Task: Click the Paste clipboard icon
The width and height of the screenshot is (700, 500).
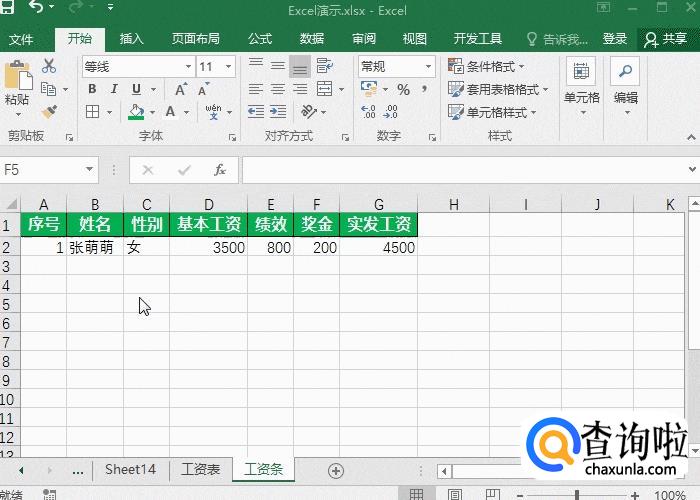Action: 18,76
